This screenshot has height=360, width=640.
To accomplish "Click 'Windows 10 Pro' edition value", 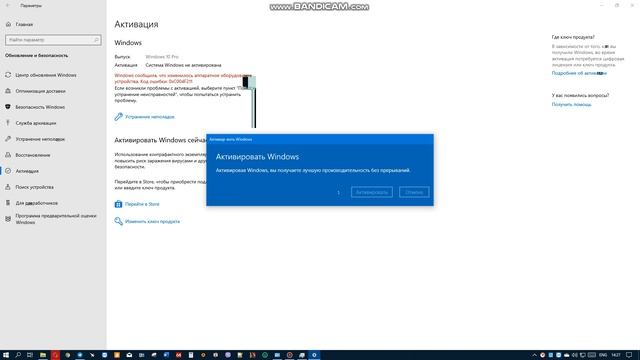I will (x=162, y=57).
